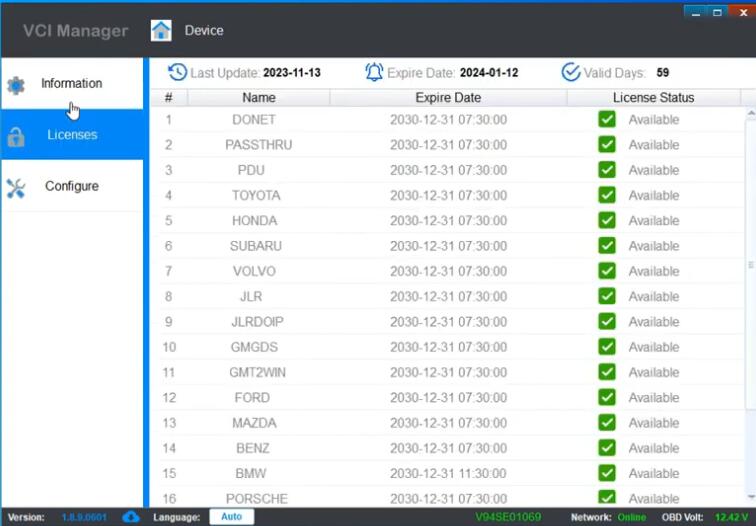Toggle the green checkbox for PDU
This screenshot has width=756, height=526.
pos(607,170)
